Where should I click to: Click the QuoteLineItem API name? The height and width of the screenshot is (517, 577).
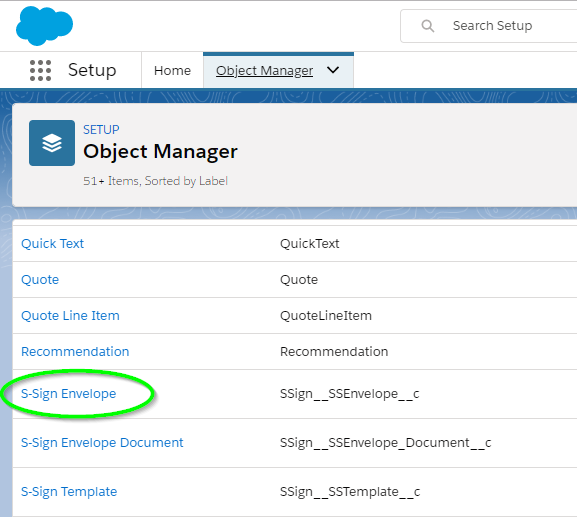(326, 316)
